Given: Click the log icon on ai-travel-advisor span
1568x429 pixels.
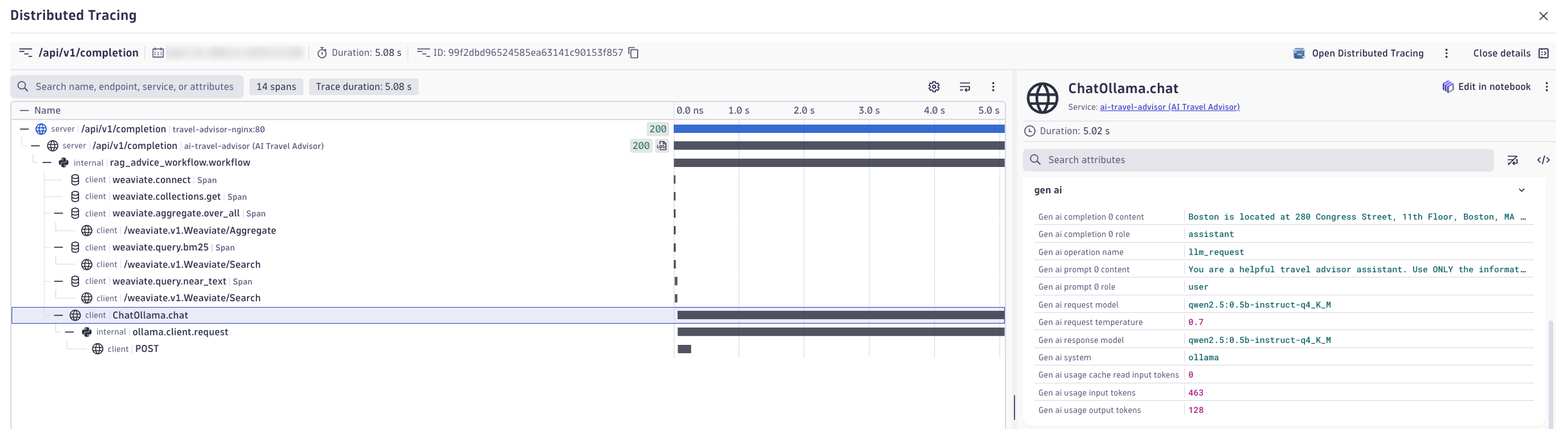Looking at the screenshot, I should coord(662,146).
